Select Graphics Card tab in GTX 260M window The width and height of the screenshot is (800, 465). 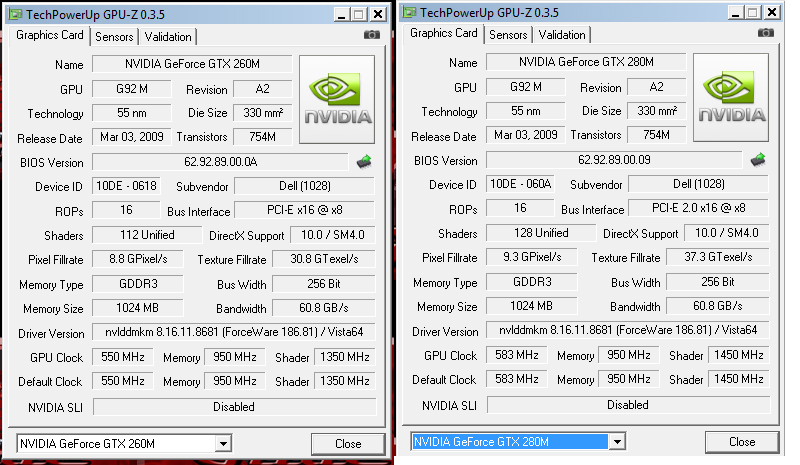(x=49, y=35)
